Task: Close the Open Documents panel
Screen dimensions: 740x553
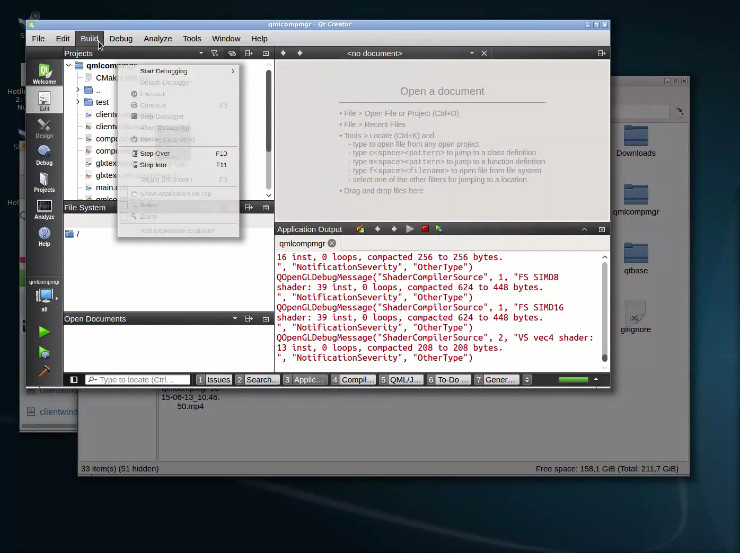Action: coord(266,319)
